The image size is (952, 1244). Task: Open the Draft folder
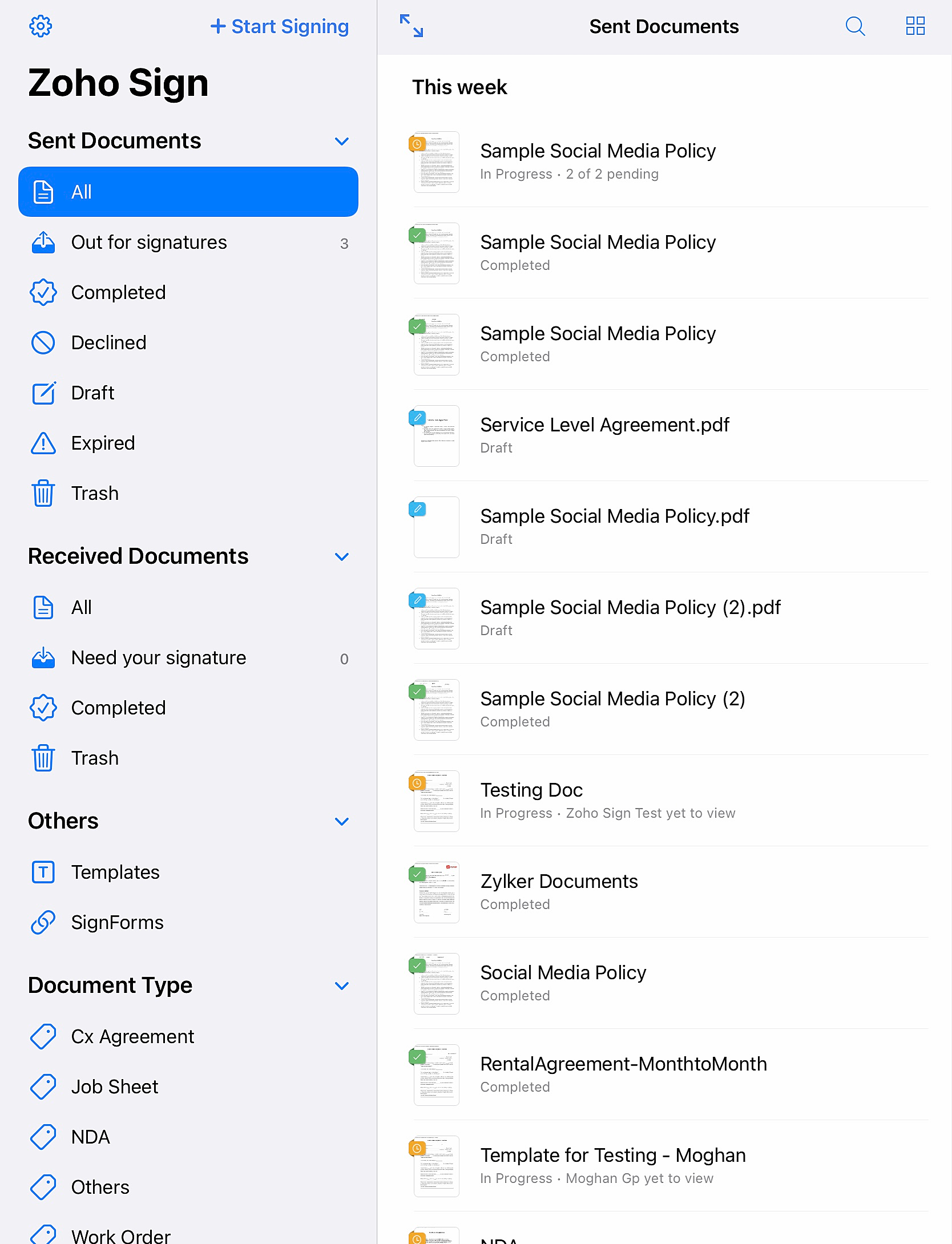(x=188, y=393)
